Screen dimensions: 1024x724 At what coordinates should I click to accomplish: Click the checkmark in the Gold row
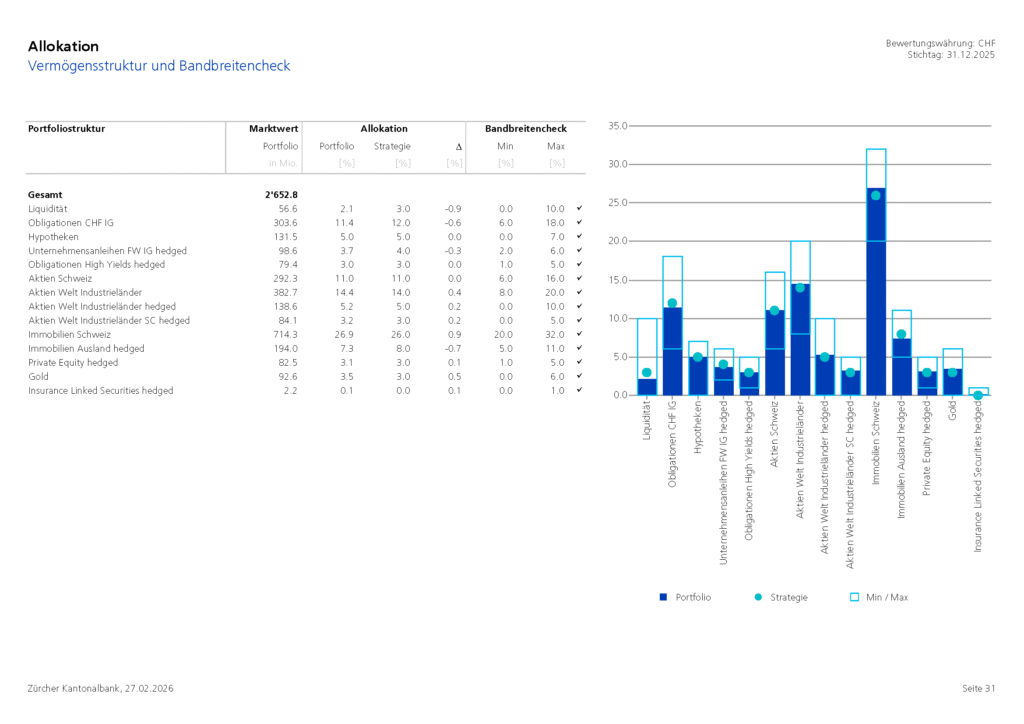click(579, 376)
